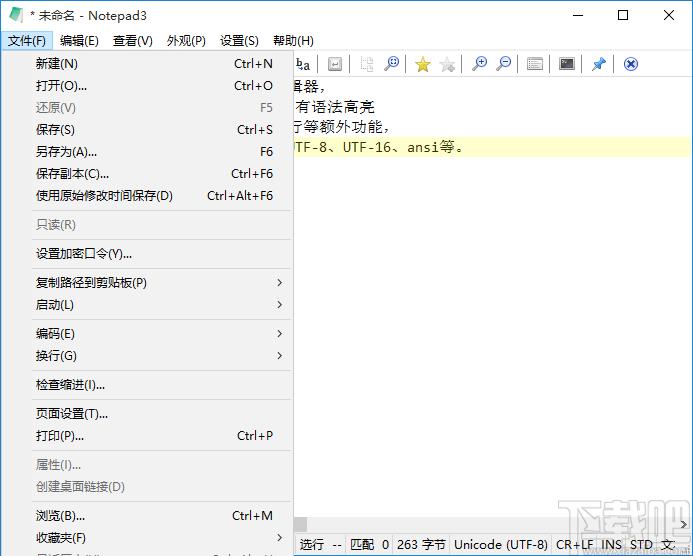The width and height of the screenshot is (693, 556).
Task: Minimize the Notepad3 window
Action: click(x=578, y=15)
